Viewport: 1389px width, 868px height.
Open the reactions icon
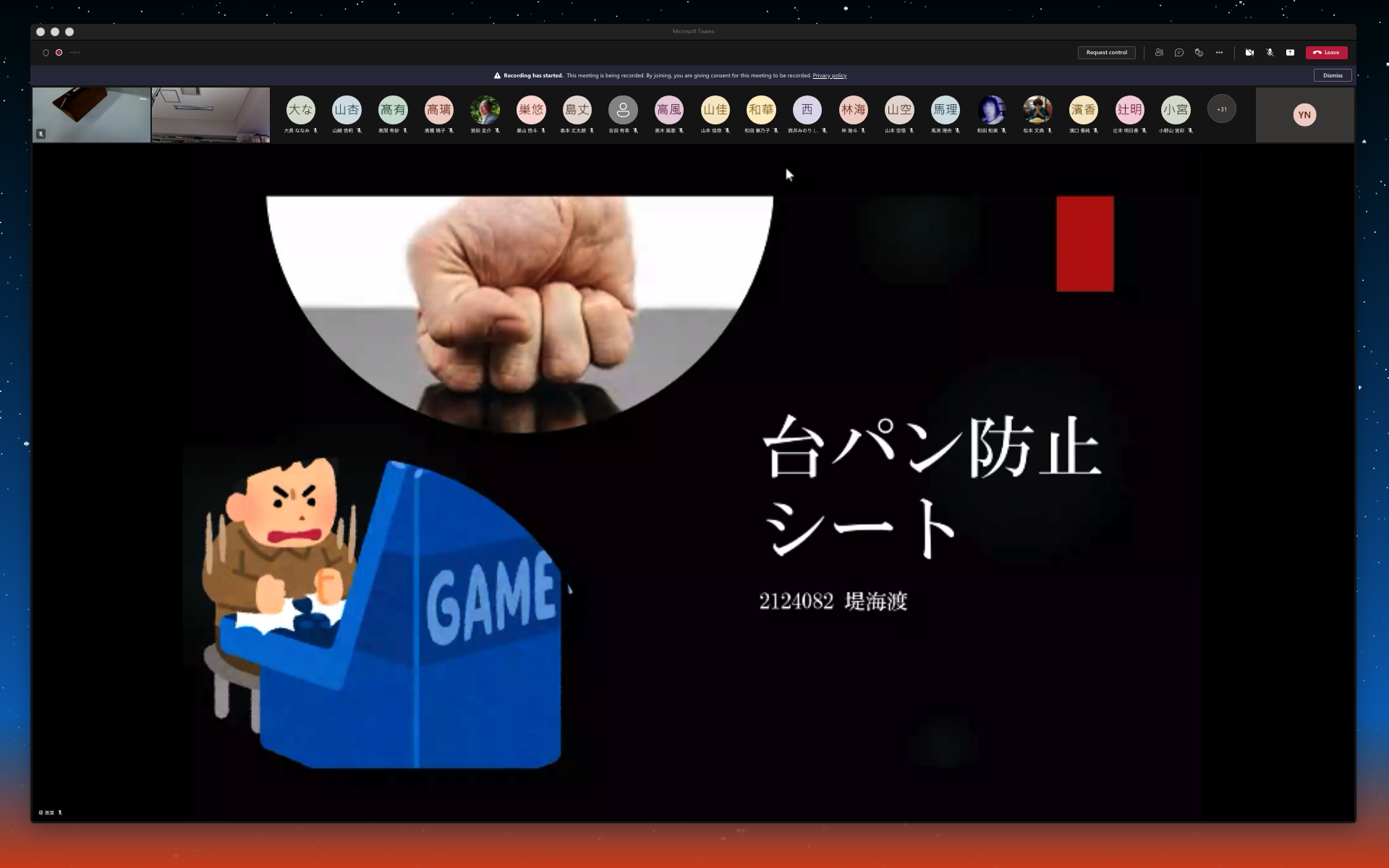(x=1199, y=53)
